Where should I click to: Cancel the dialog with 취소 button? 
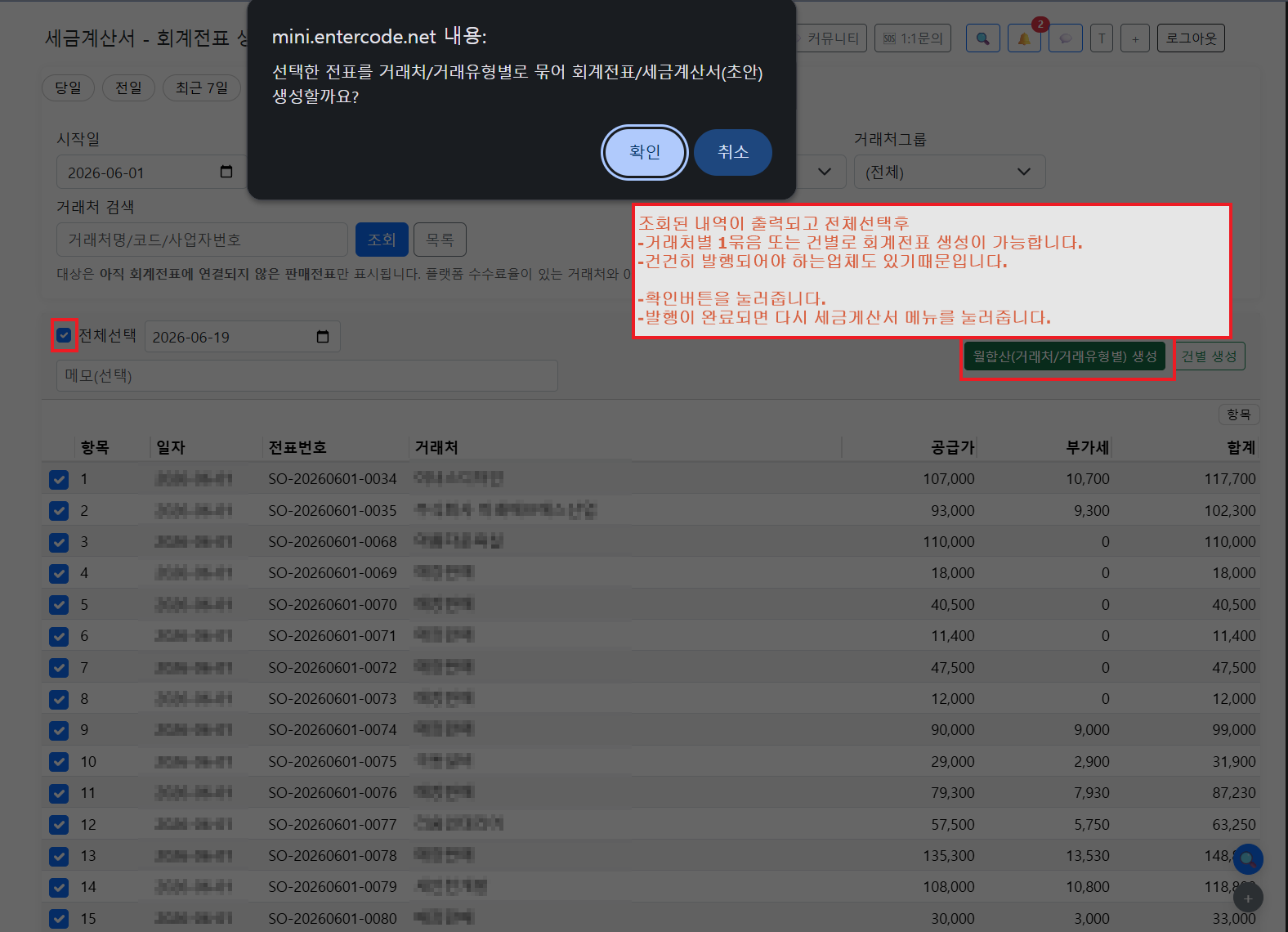click(x=733, y=152)
